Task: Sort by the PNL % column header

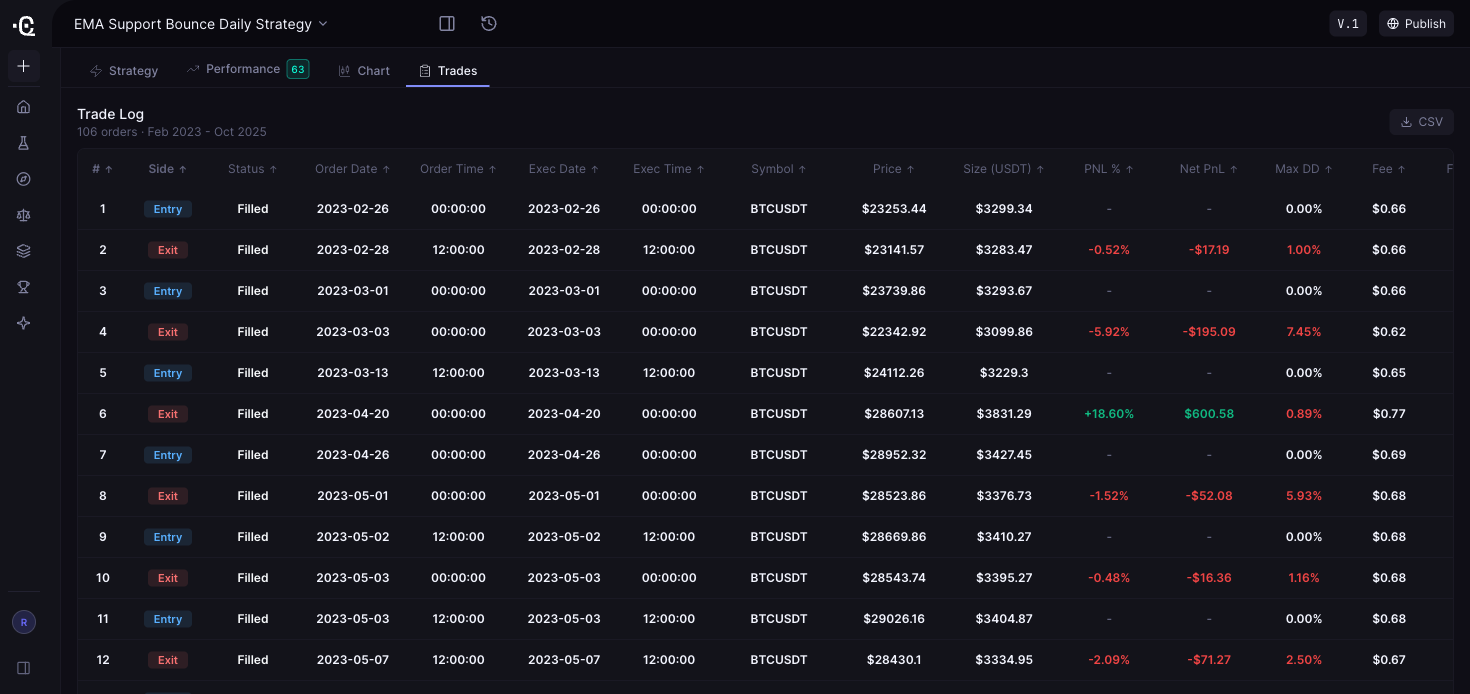Action: (1109, 169)
